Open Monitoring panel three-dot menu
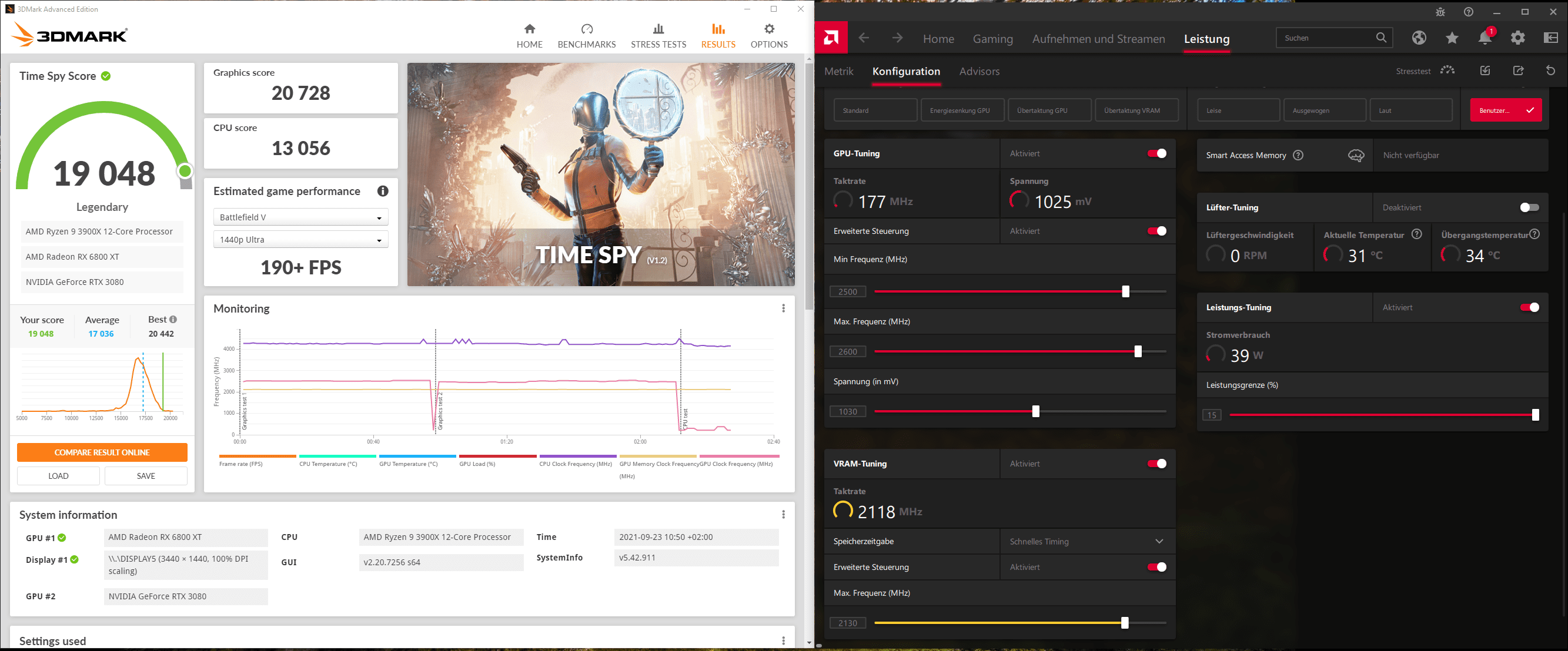 783,308
